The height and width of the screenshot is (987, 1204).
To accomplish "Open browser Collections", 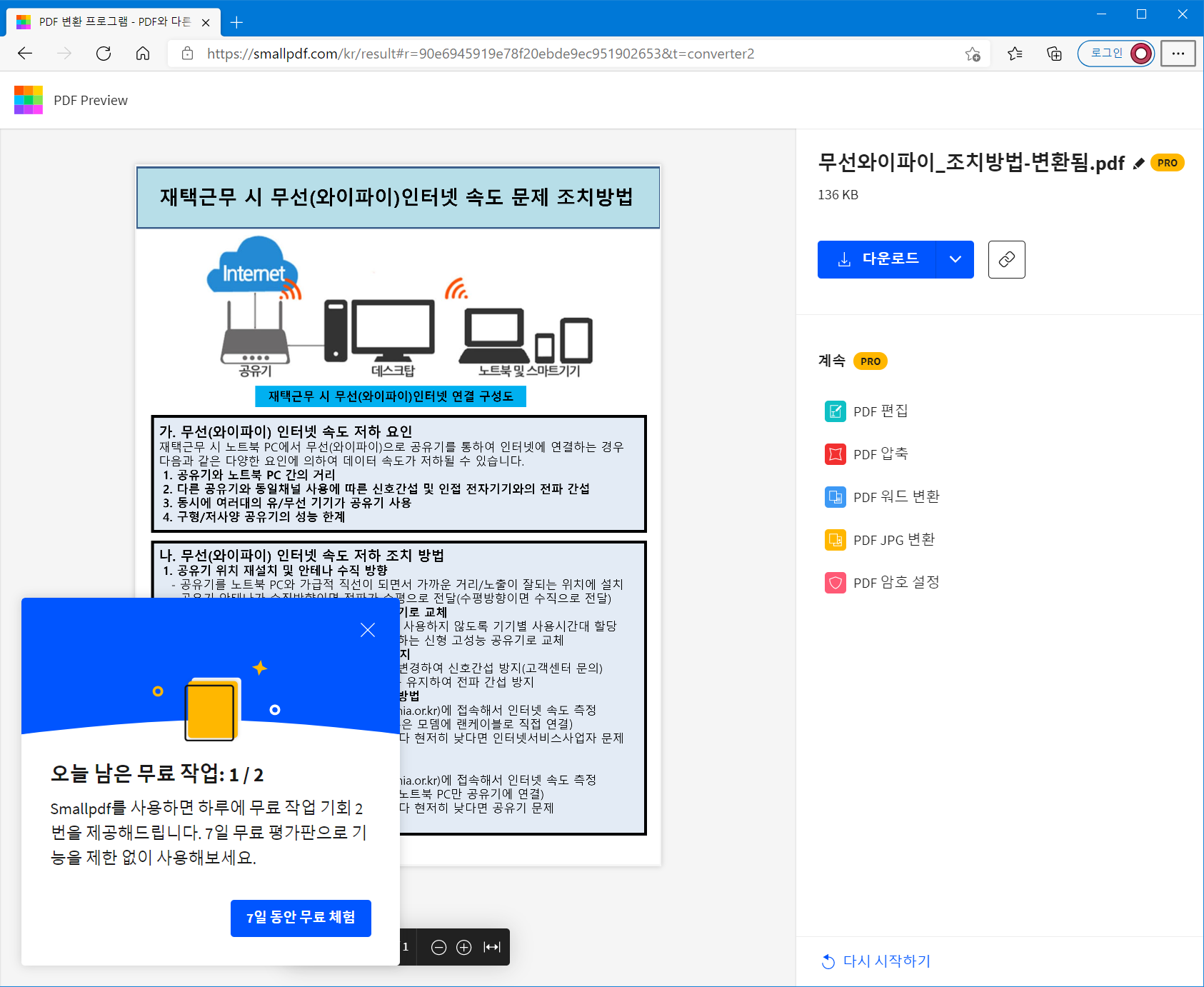I will click(1054, 54).
